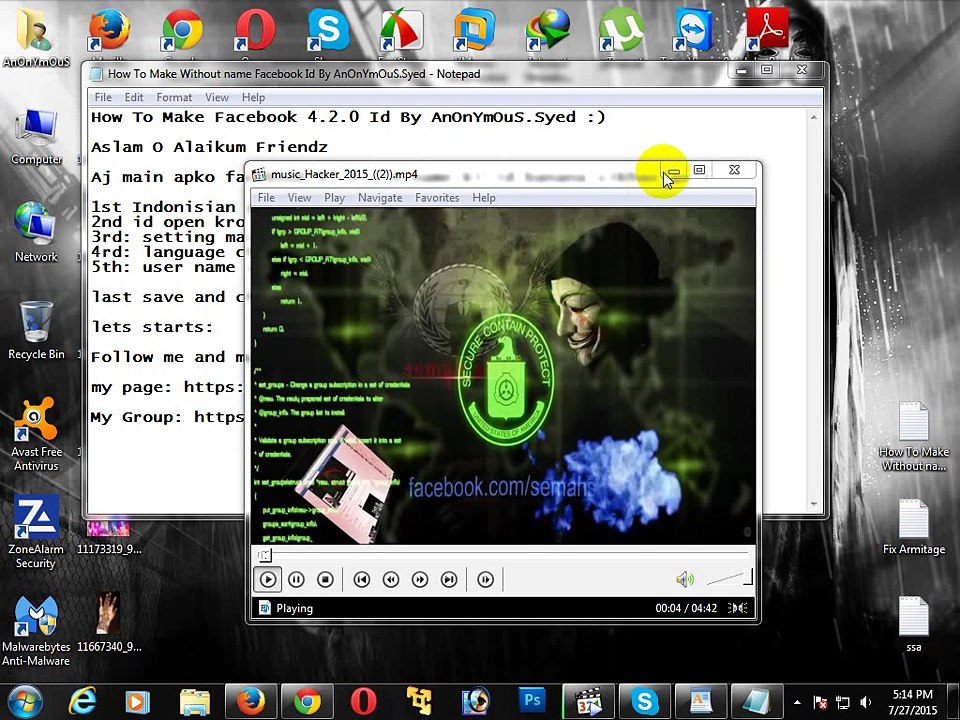Stop video playback in media player
This screenshot has width=960, height=720.
(x=326, y=579)
